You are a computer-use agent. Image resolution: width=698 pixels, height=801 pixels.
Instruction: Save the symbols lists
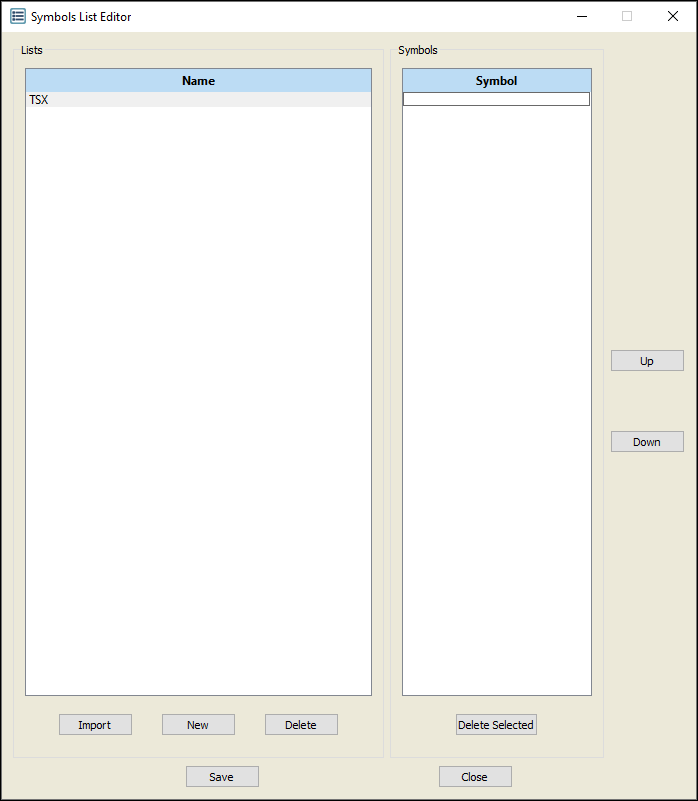(x=222, y=777)
